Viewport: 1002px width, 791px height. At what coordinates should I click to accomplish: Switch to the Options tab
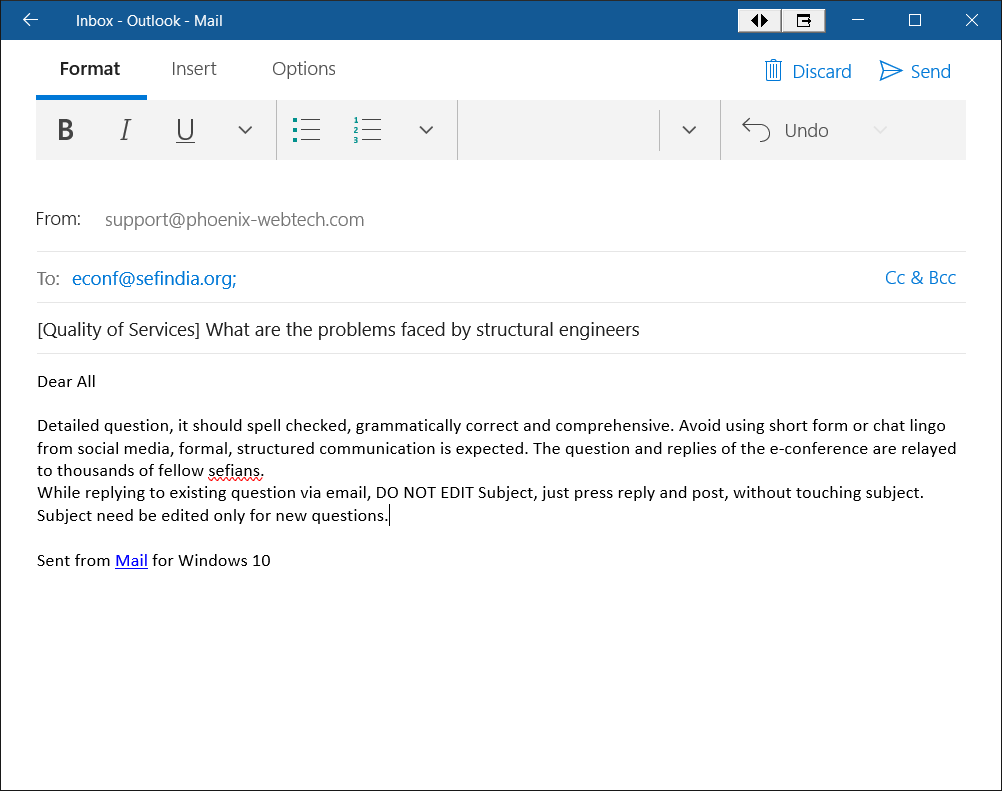coord(304,69)
